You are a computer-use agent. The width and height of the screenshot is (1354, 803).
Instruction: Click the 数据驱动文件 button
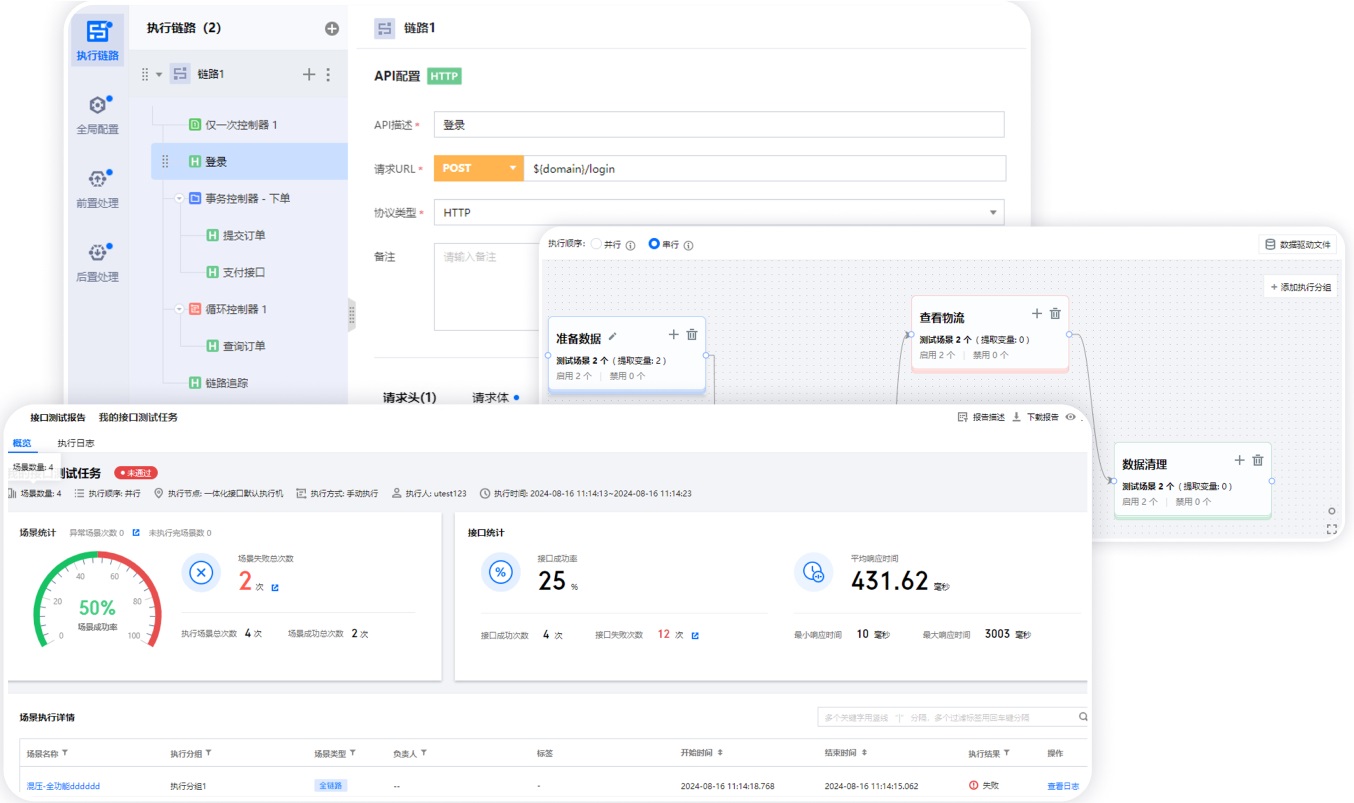[x=1298, y=244]
